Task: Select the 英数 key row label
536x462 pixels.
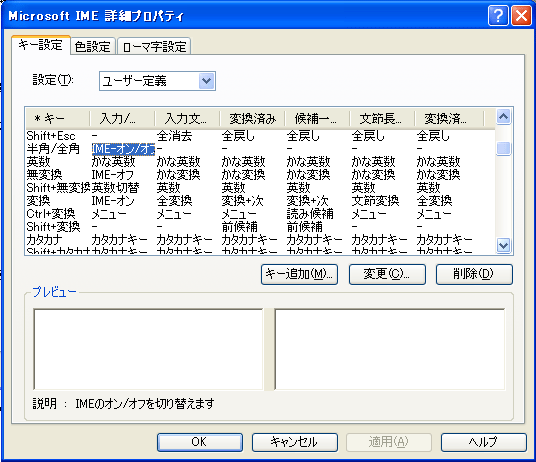Action: (38, 162)
